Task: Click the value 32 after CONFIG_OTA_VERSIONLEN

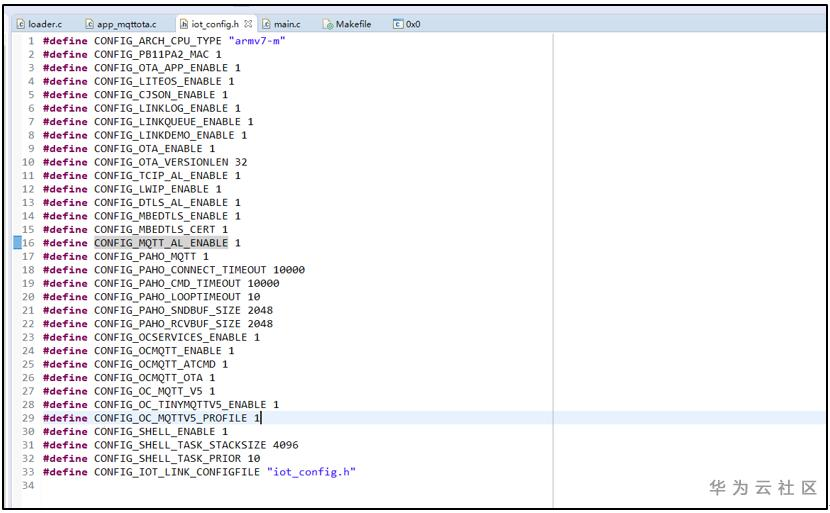Action: 241,162
